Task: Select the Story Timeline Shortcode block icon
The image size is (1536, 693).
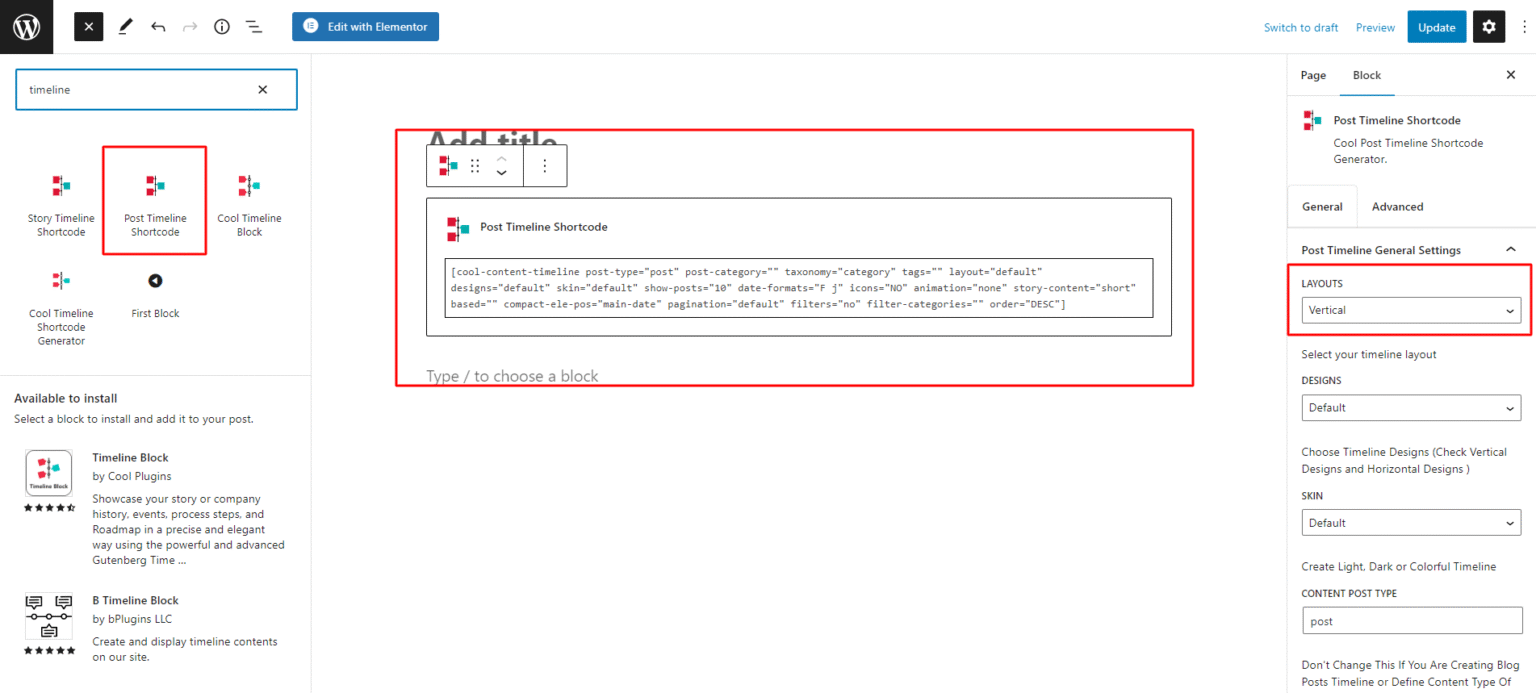Action: click(x=61, y=185)
